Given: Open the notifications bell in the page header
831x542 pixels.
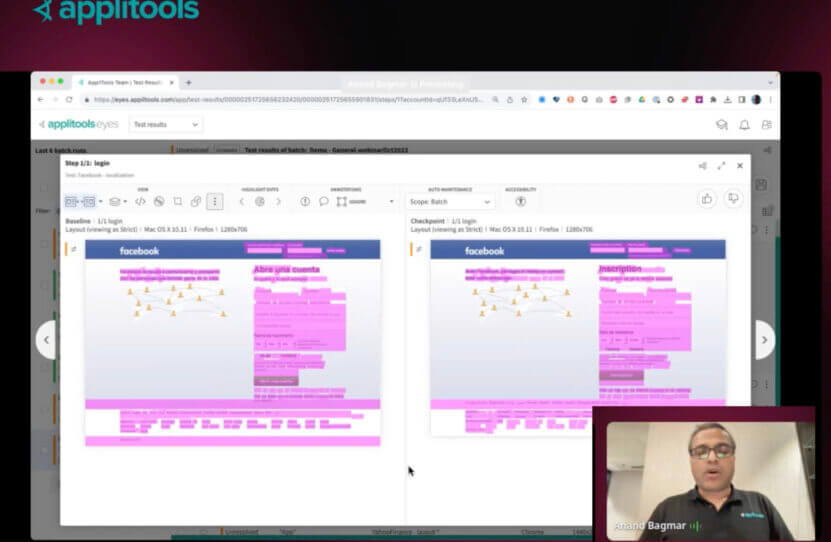Looking at the screenshot, I should pos(745,125).
